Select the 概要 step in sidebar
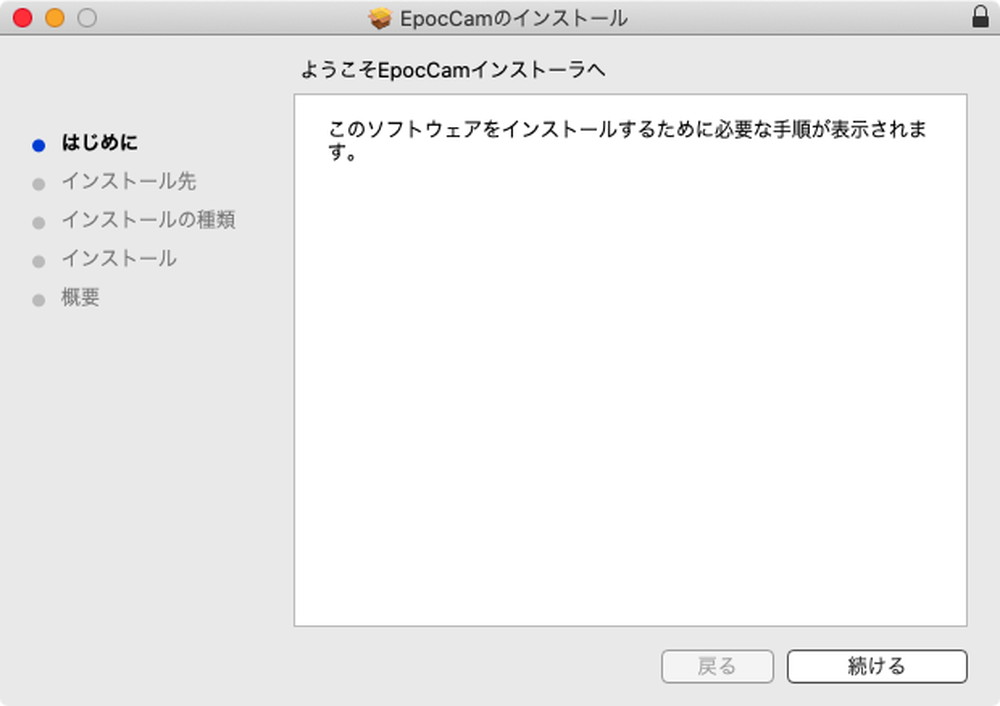The image size is (1000, 706). pyautogui.click(x=80, y=297)
